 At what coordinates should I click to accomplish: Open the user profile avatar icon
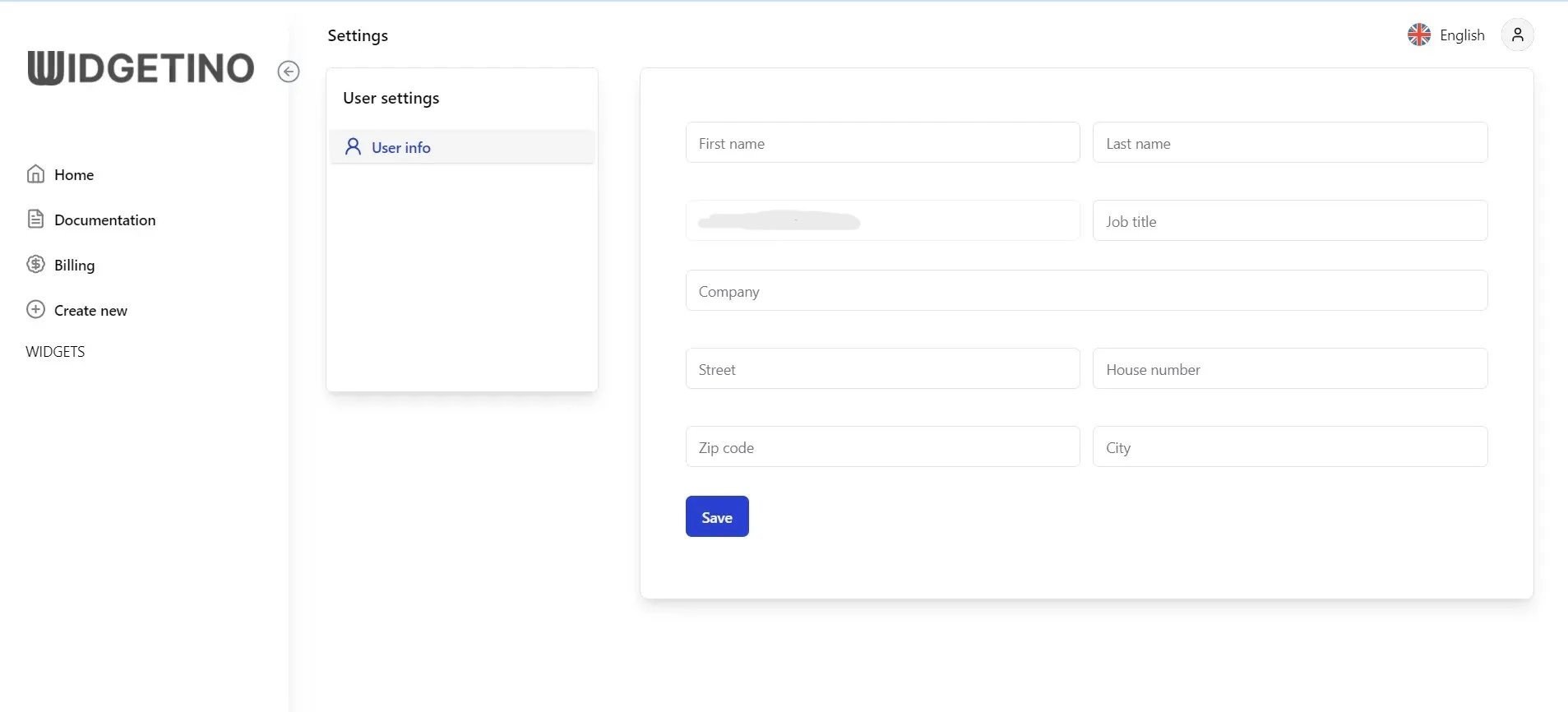[x=1517, y=35]
